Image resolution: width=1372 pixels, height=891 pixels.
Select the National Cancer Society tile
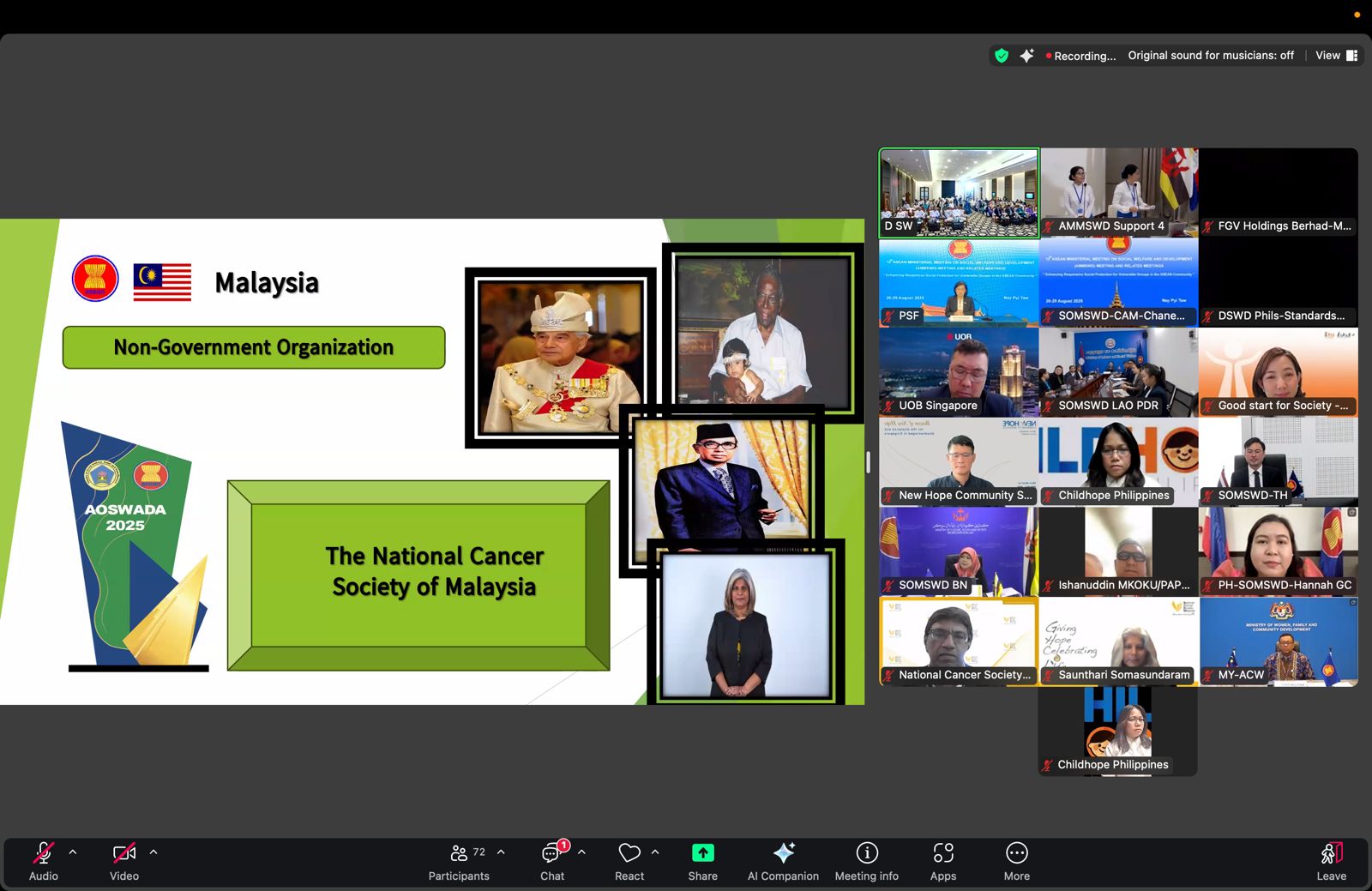pos(959,641)
